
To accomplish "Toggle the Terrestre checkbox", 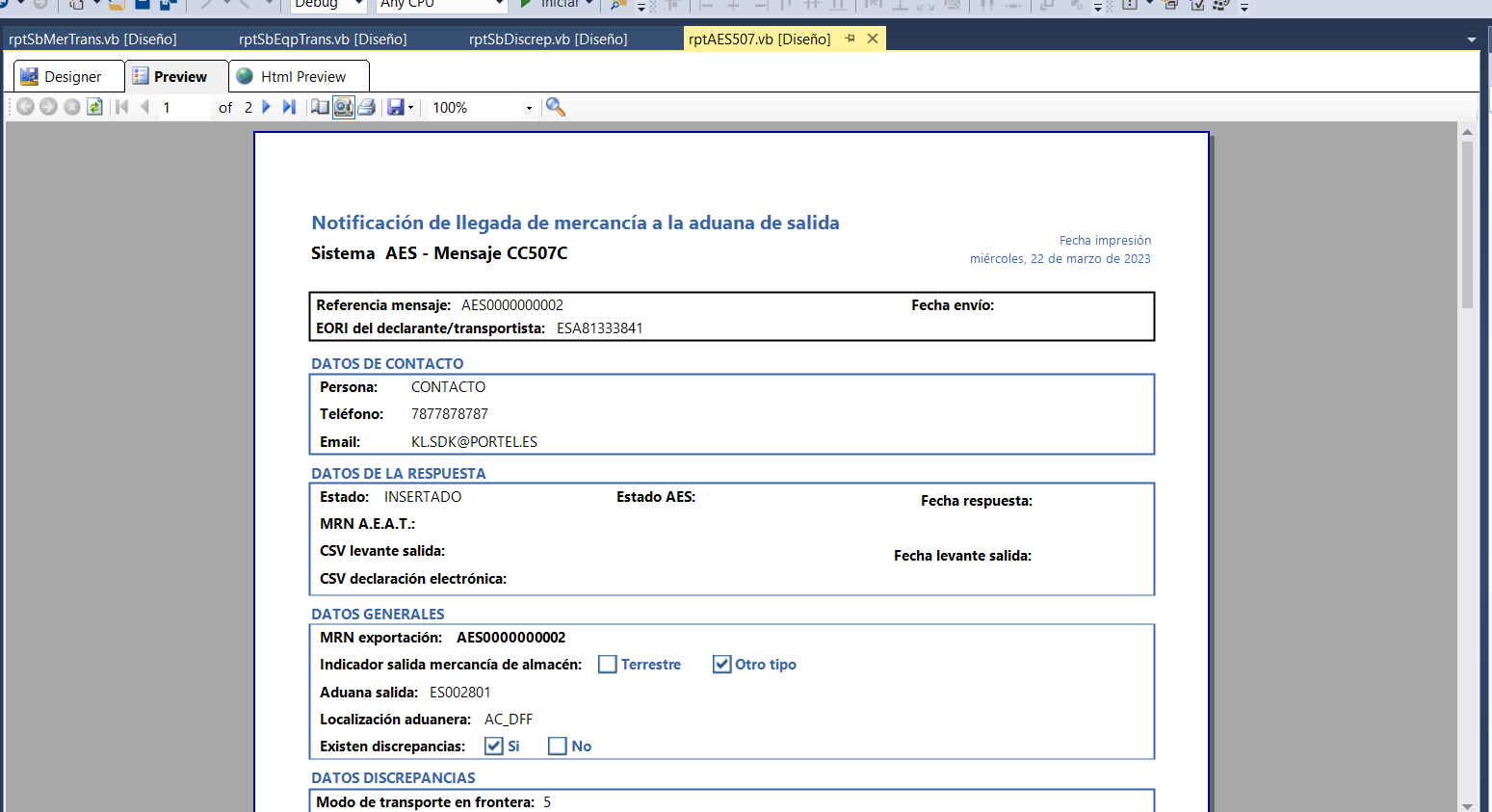I will [607, 665].
